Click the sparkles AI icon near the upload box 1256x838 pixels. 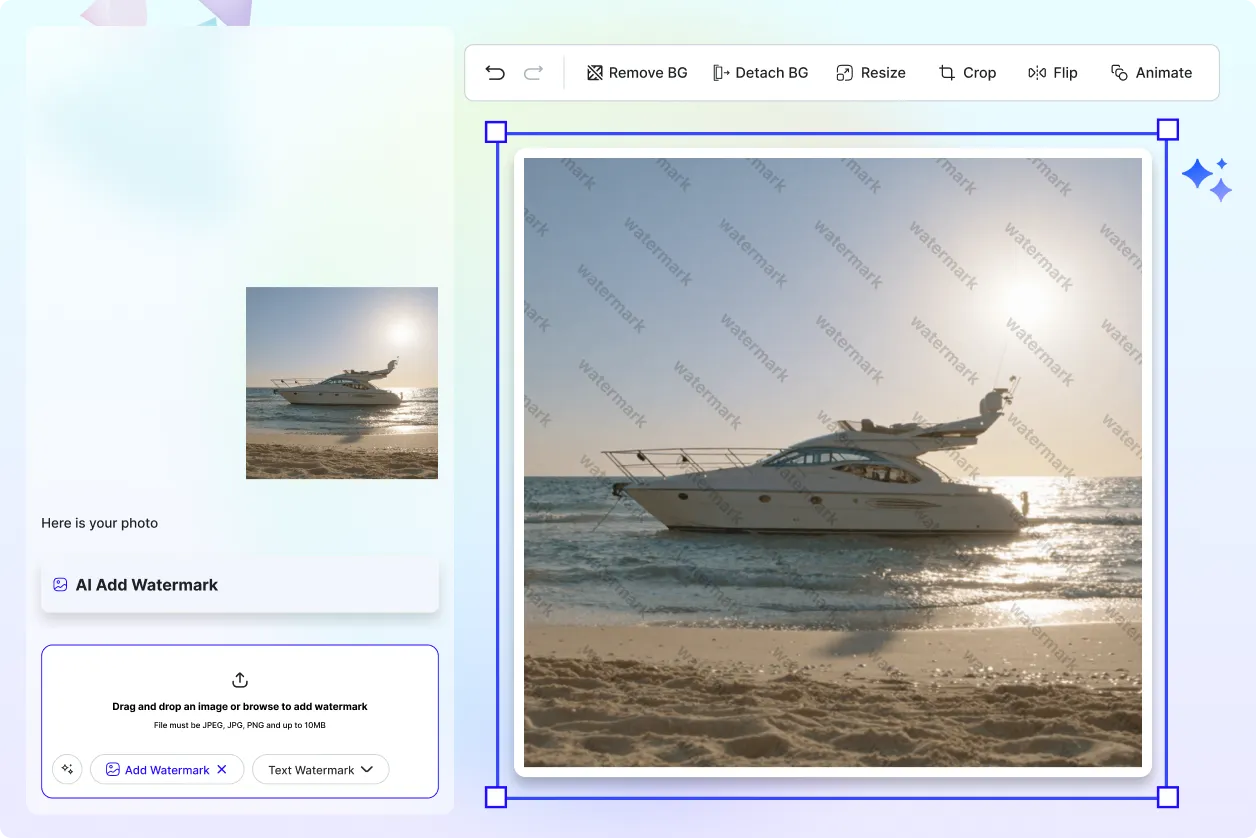pyautogui.click(x=67, y=769)
